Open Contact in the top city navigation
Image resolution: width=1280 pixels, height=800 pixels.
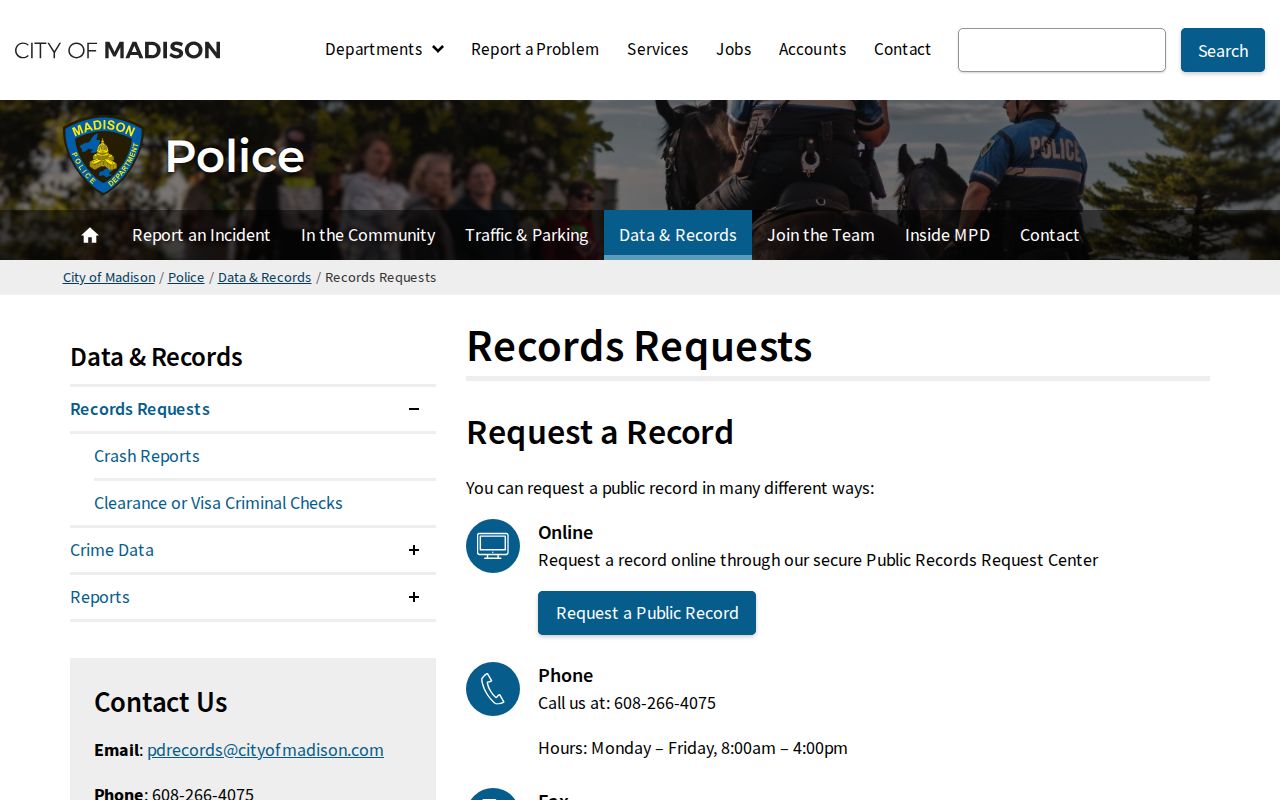902,49
